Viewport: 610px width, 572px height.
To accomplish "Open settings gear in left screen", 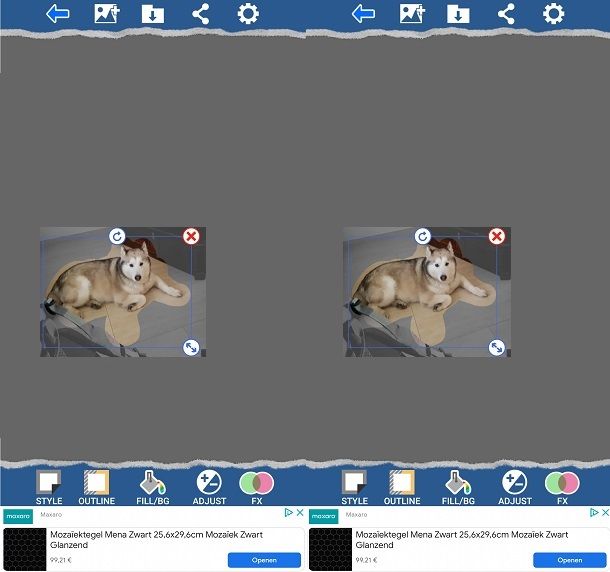I will (x=248, y=14).
